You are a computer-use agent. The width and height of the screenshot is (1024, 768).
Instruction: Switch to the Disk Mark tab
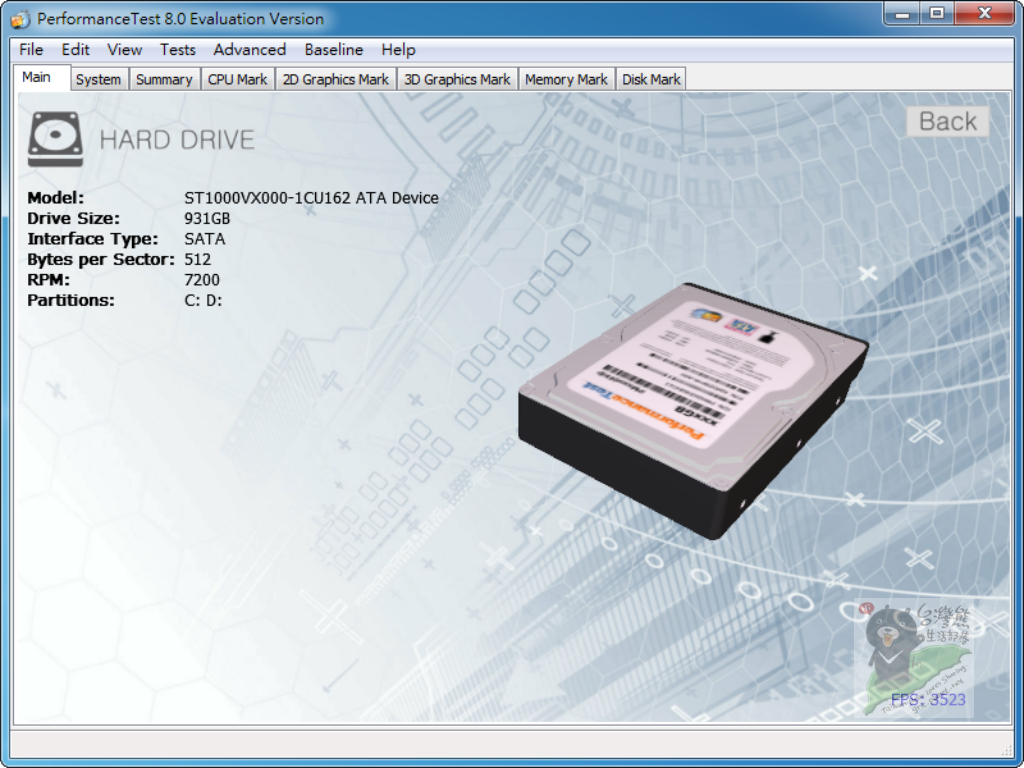pyautogui.click(x=651, y=79)
